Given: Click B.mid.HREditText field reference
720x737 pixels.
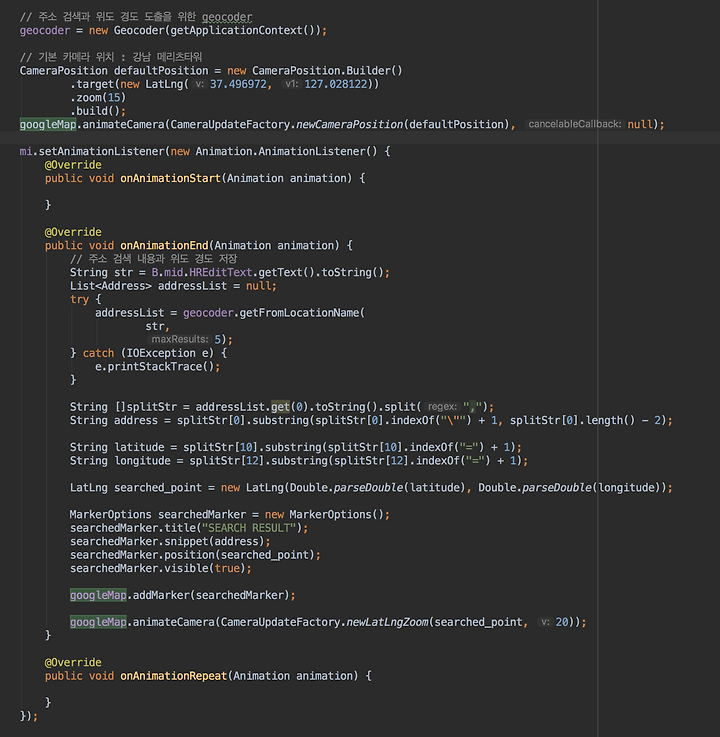Looking at the screenshot, I should (x=202, y=273).
